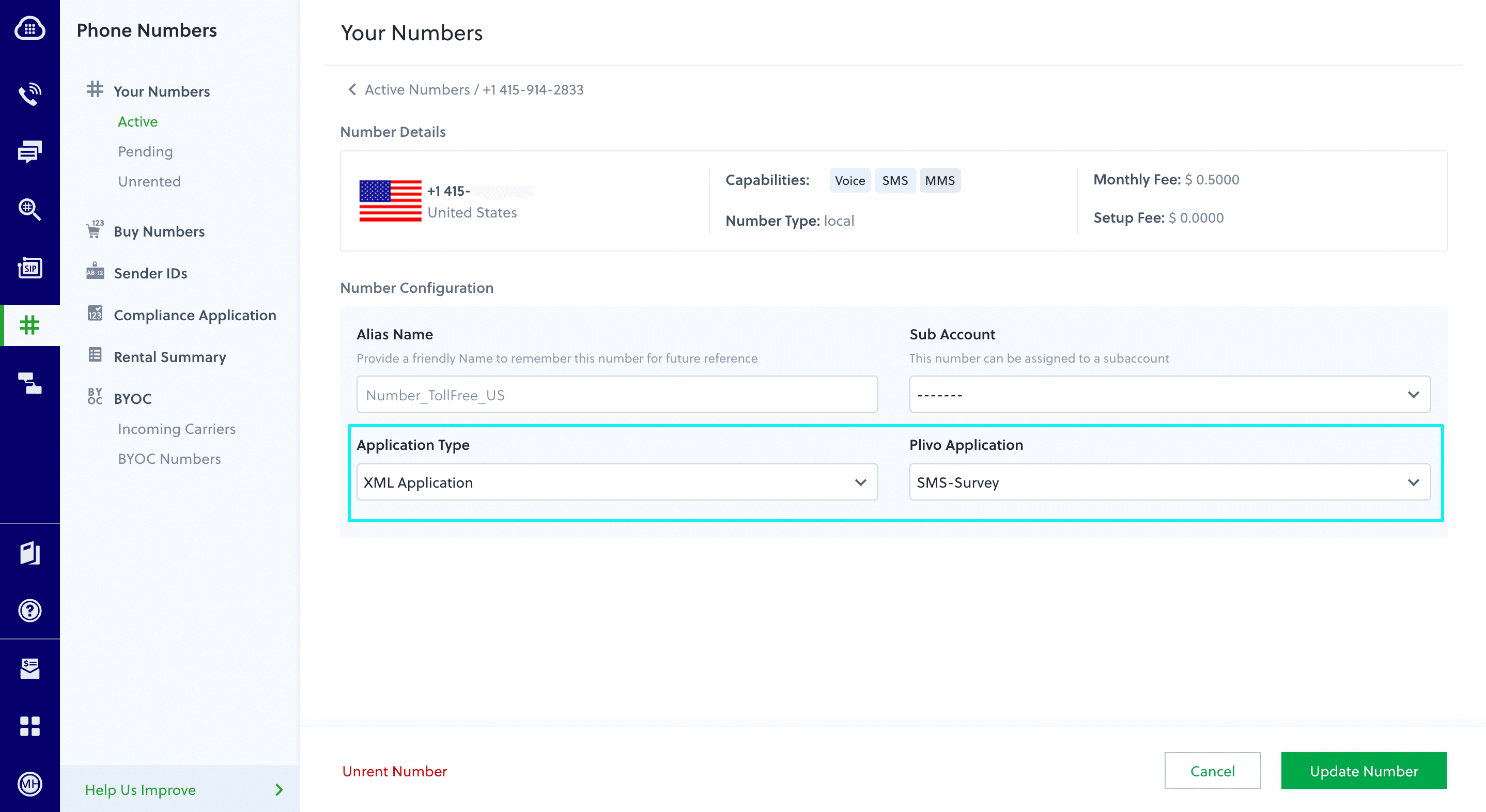The width and height of the screenshot is (1486, 812).
Task: Open the documentation book icon
Action: tap(30, 553)
